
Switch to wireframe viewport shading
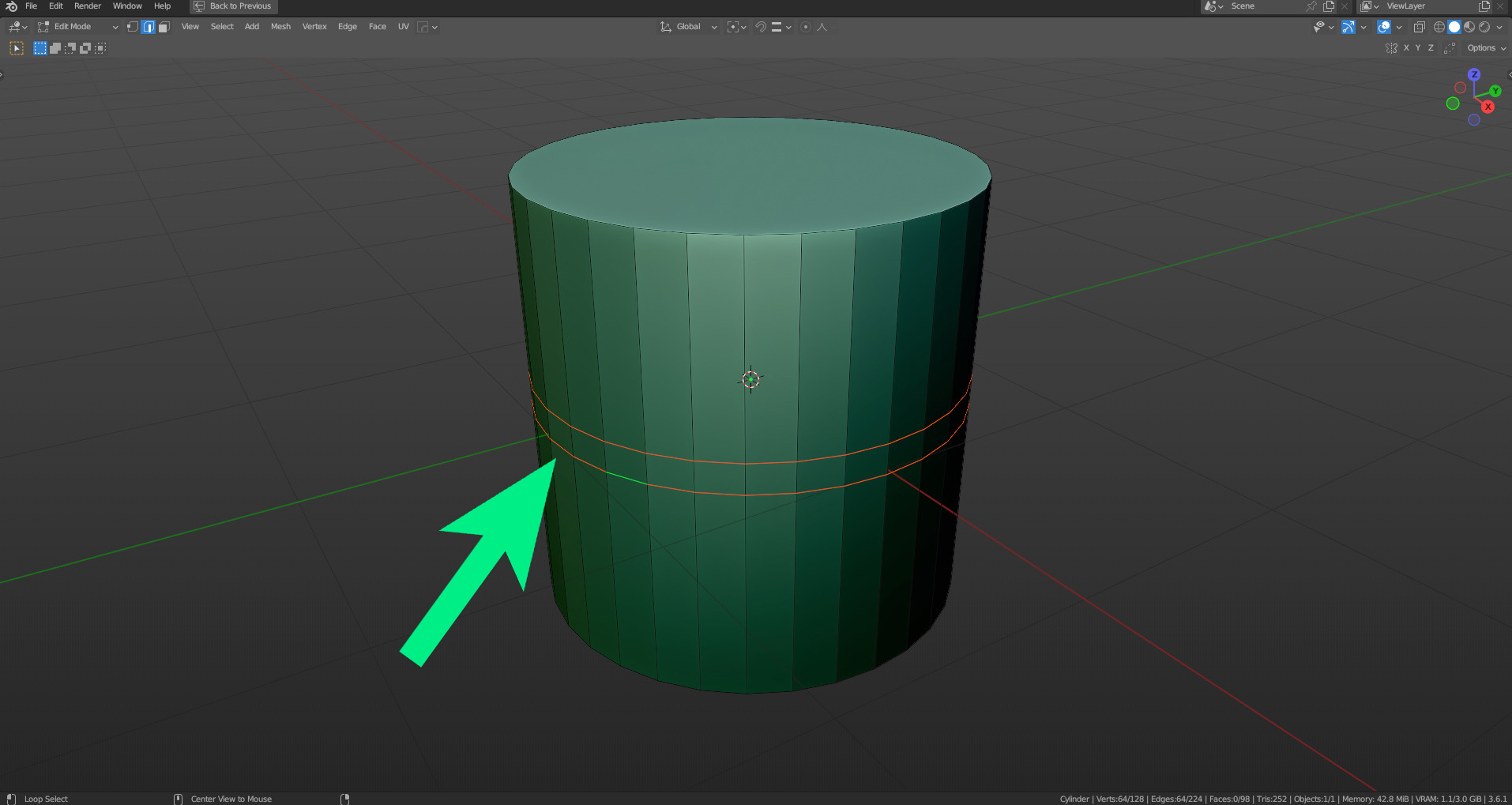point(1439,27)
